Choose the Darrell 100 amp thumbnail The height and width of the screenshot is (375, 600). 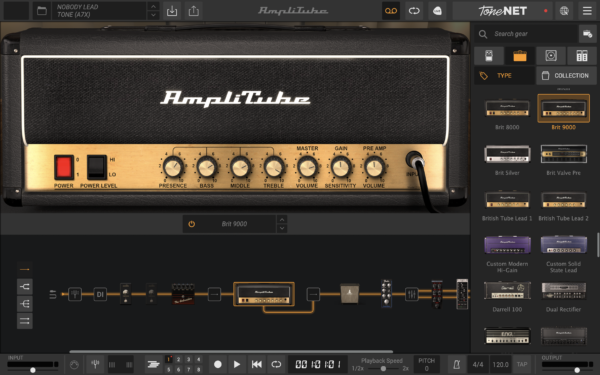(x=507, y=291)
